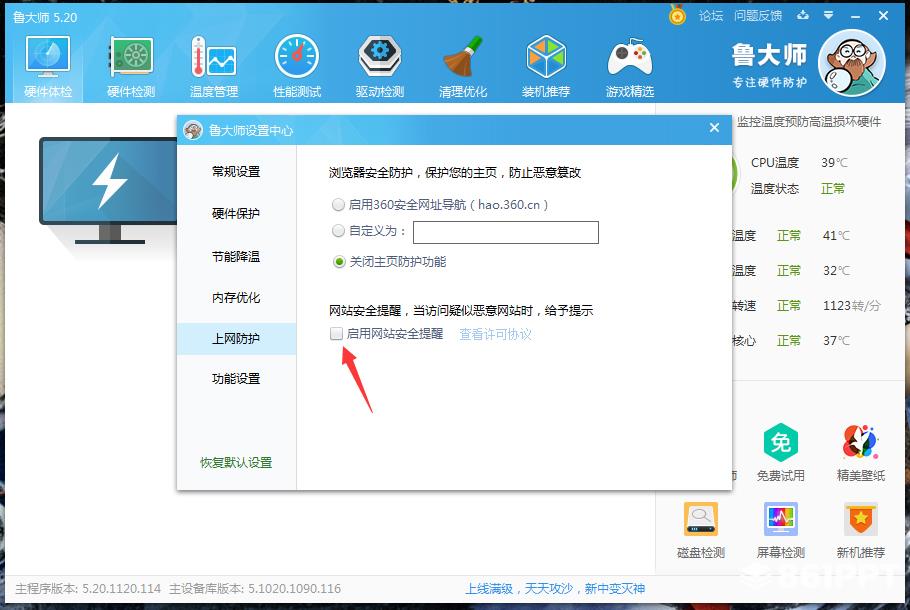Switch to 节能降温 settings tab
910x610 pixels.
click(x=236, y=257)
